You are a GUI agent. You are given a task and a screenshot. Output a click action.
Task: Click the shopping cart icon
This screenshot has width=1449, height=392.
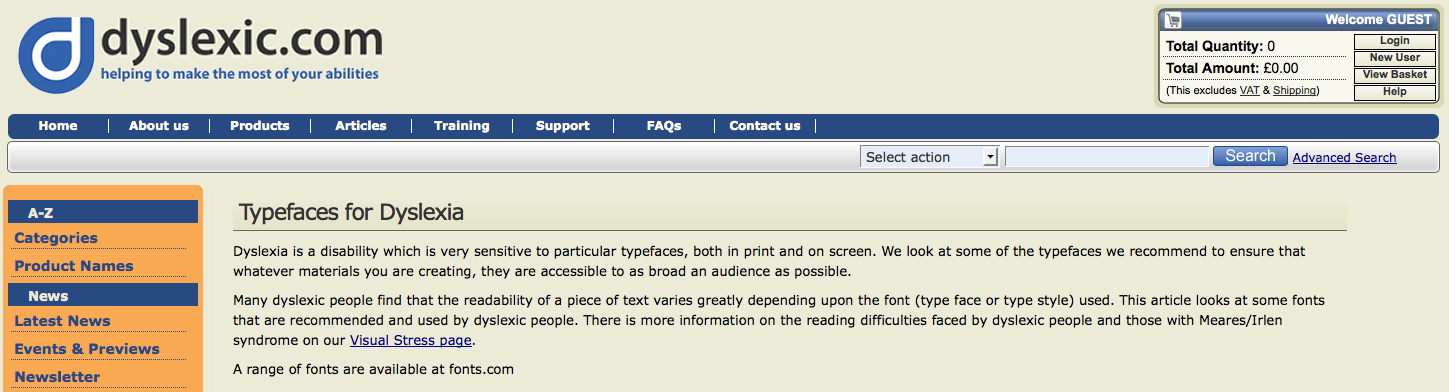tap(1173, 20)
